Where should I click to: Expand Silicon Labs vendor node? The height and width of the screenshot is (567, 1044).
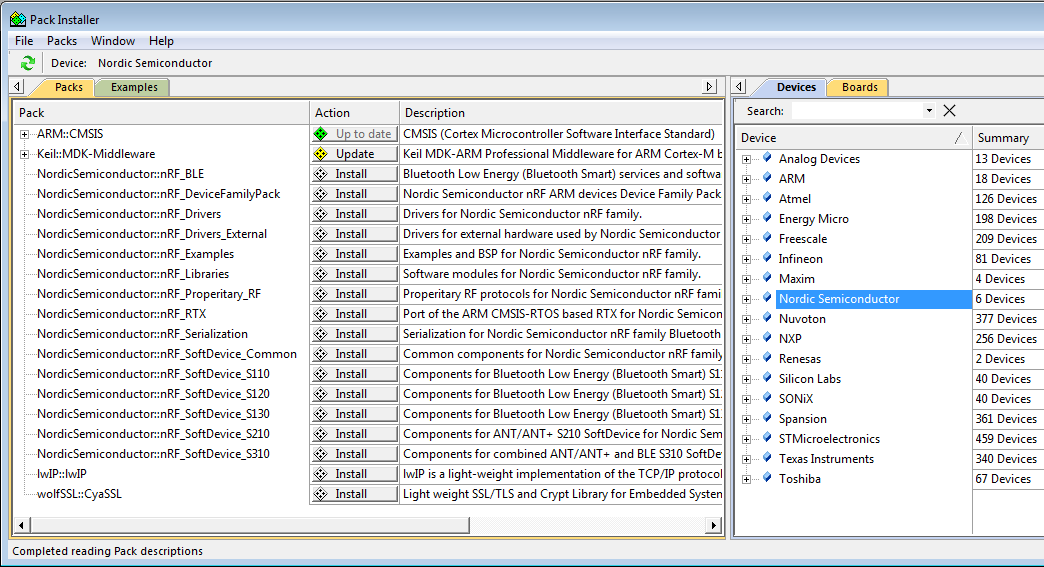[x=746, y=379]
